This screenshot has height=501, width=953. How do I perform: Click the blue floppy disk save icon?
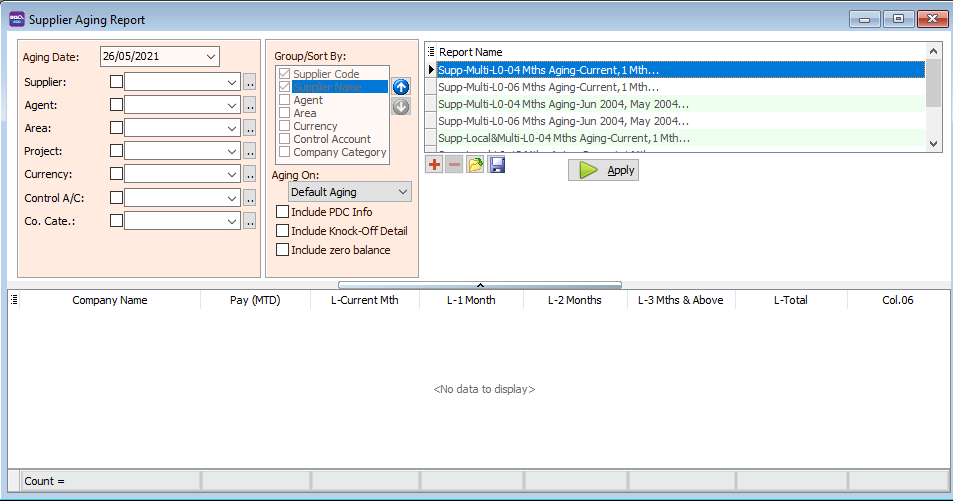coord(496,164)
